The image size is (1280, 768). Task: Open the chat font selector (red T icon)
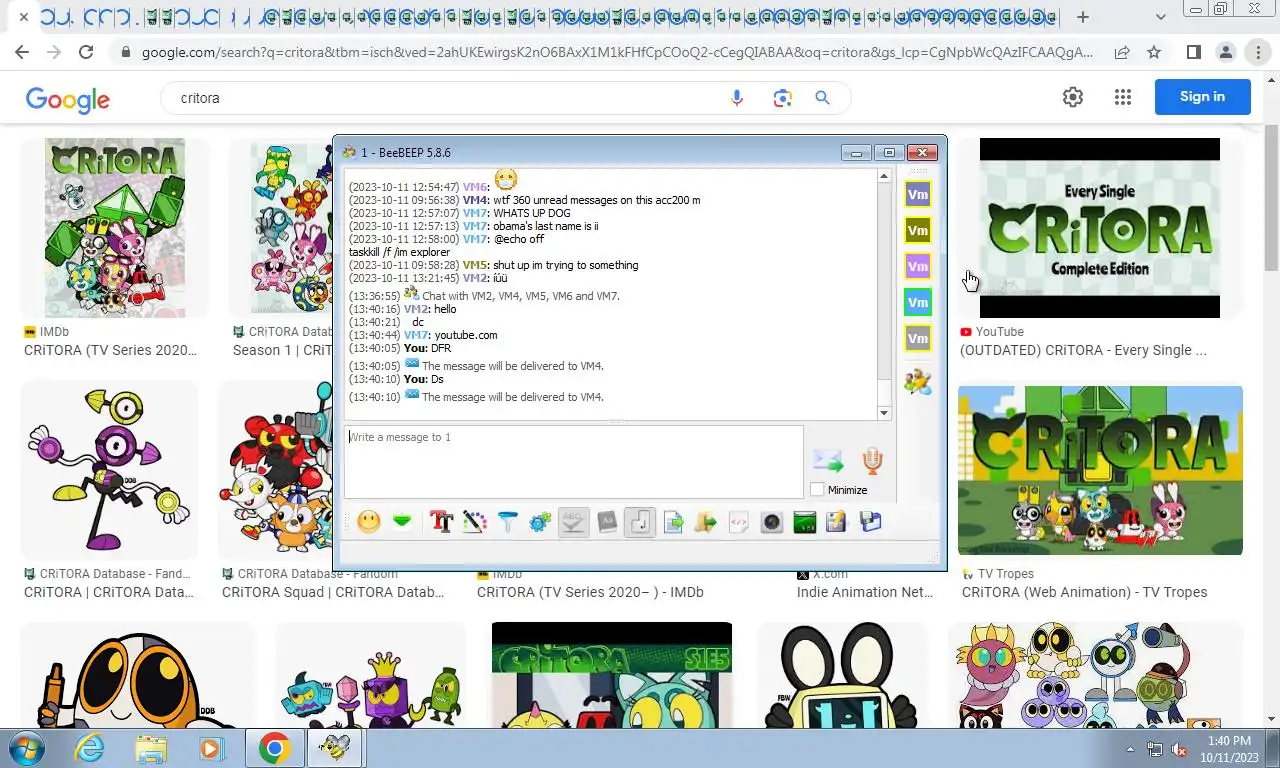(441, 522)
